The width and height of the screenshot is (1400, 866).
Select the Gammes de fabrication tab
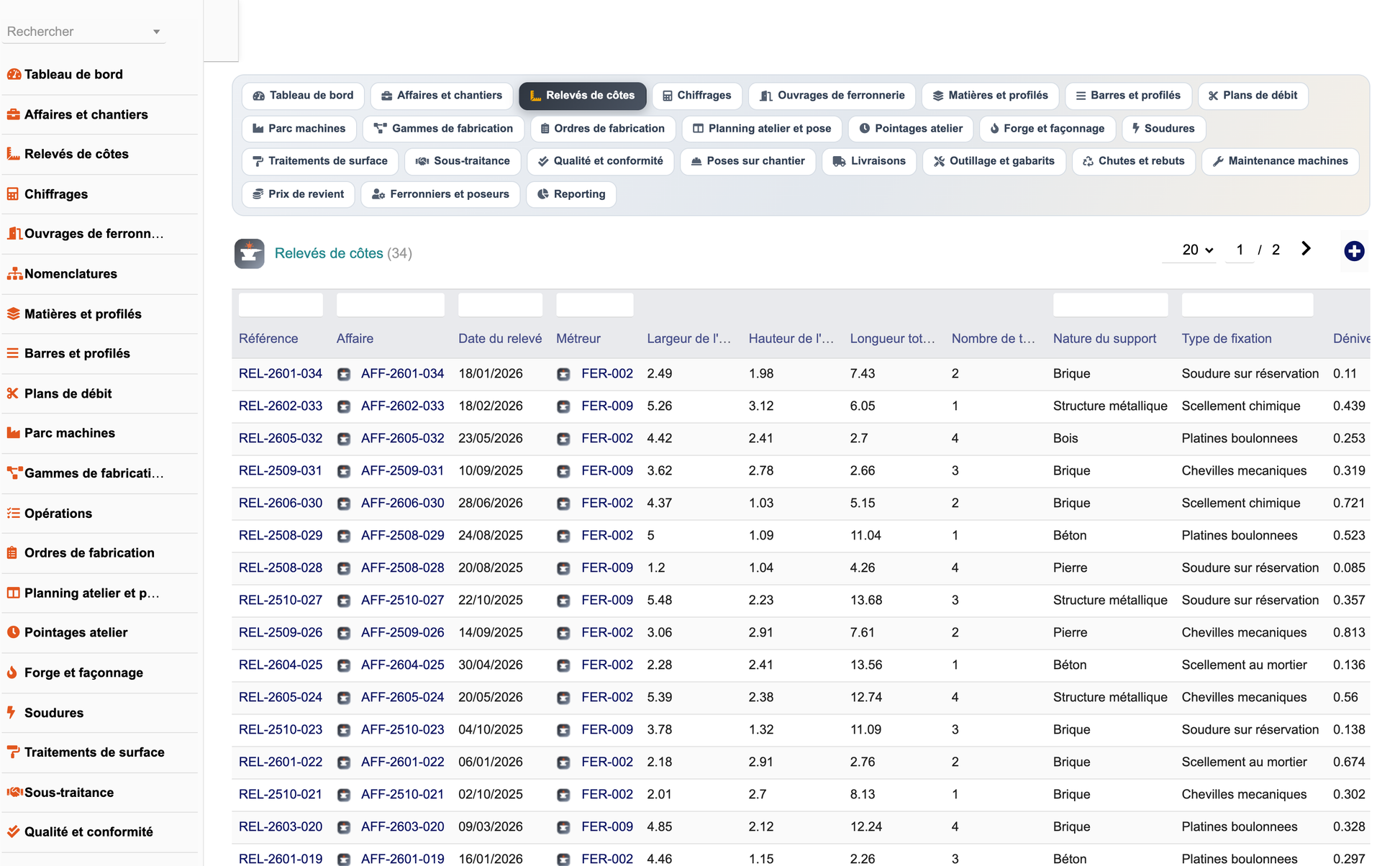[x=444, y=129]
